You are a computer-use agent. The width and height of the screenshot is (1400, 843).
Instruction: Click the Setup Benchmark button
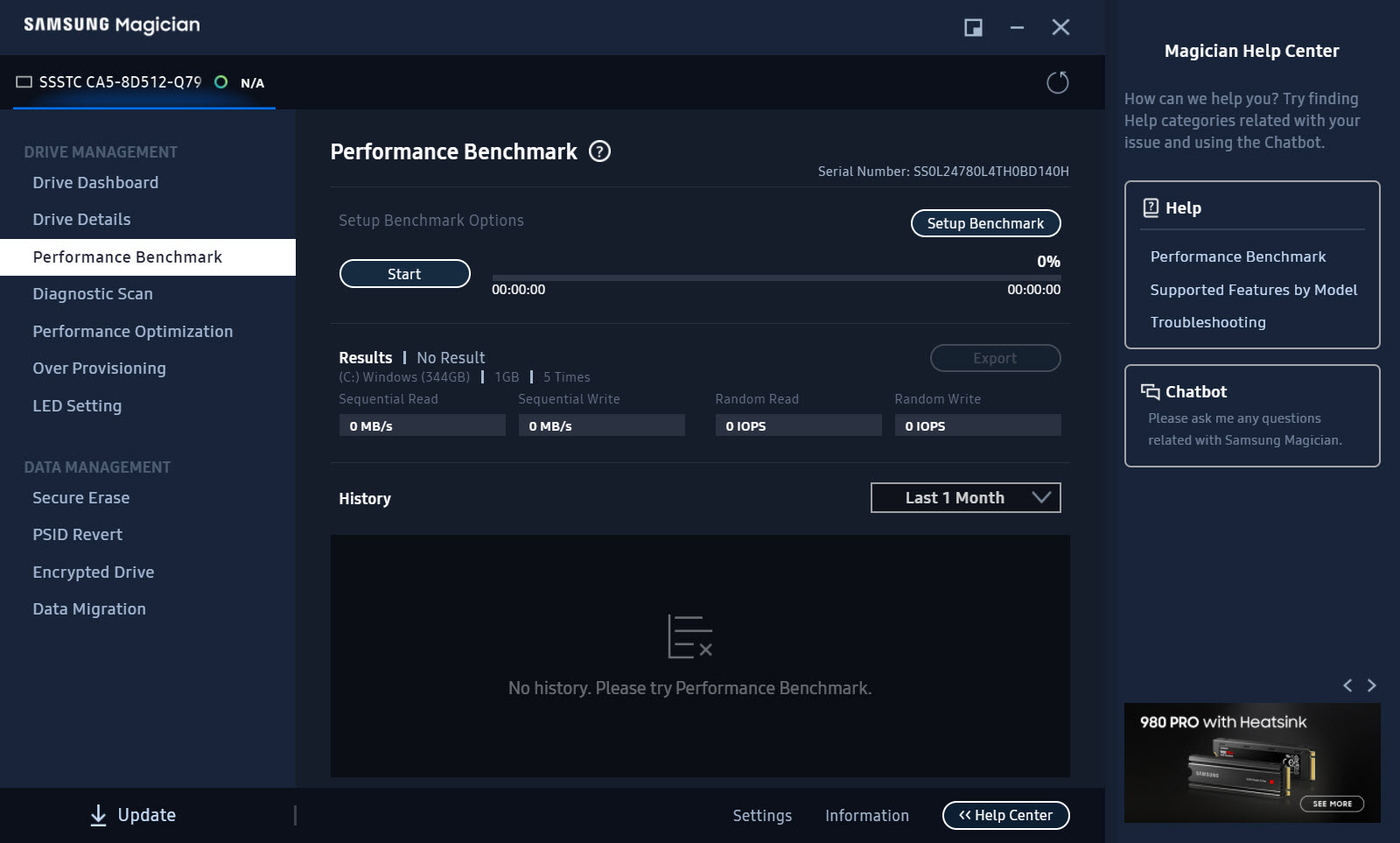(x=985, y=223)
